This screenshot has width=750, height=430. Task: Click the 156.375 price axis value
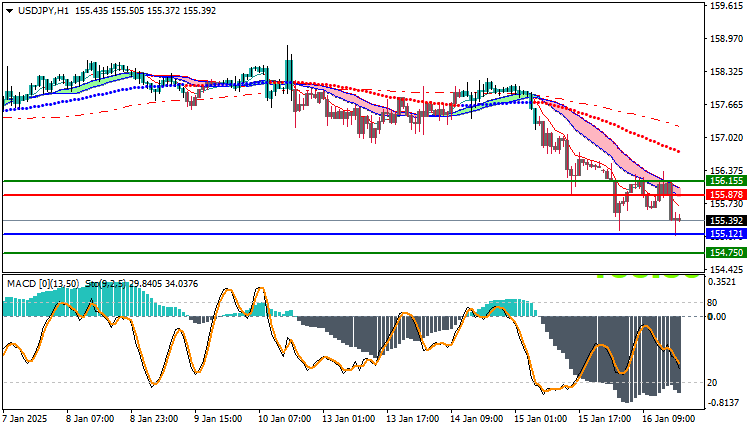727,171
